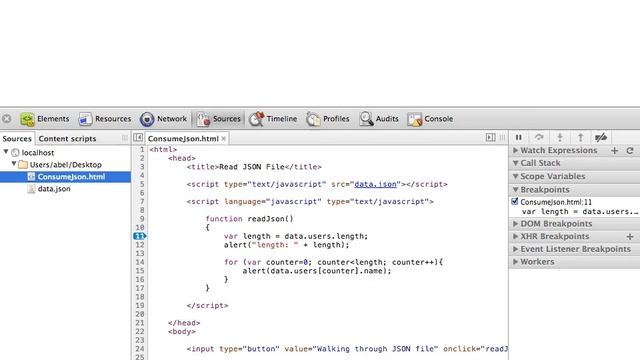Open the Network panel
The height and width of the screenshot is (360, 640).
coord(163,119)
